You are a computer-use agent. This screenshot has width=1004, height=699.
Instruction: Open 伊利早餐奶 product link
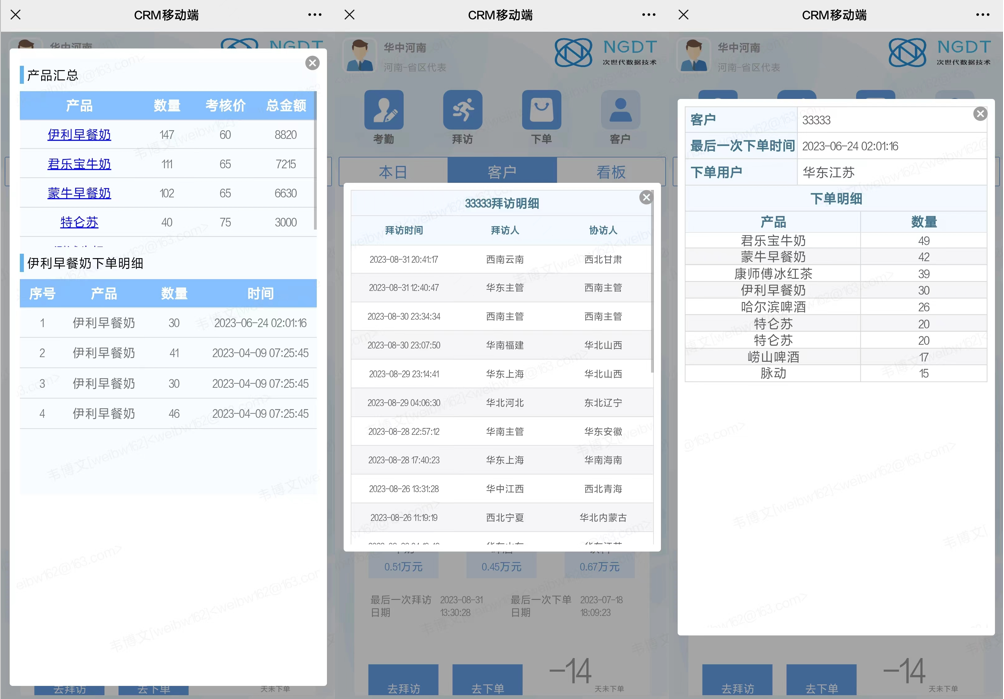pyautogui.click(x=79, y=134)
